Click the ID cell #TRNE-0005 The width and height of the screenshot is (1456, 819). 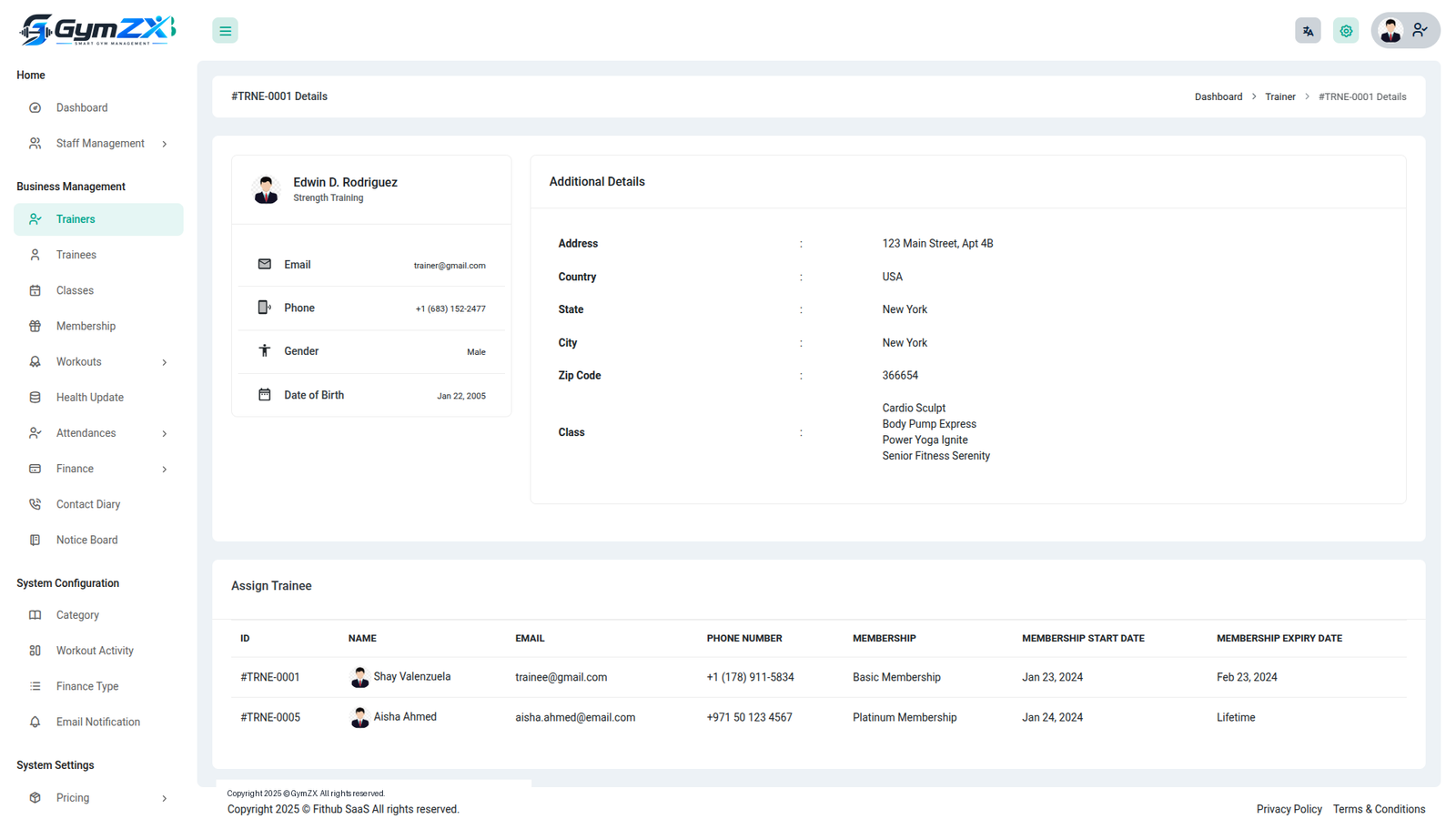270,717
